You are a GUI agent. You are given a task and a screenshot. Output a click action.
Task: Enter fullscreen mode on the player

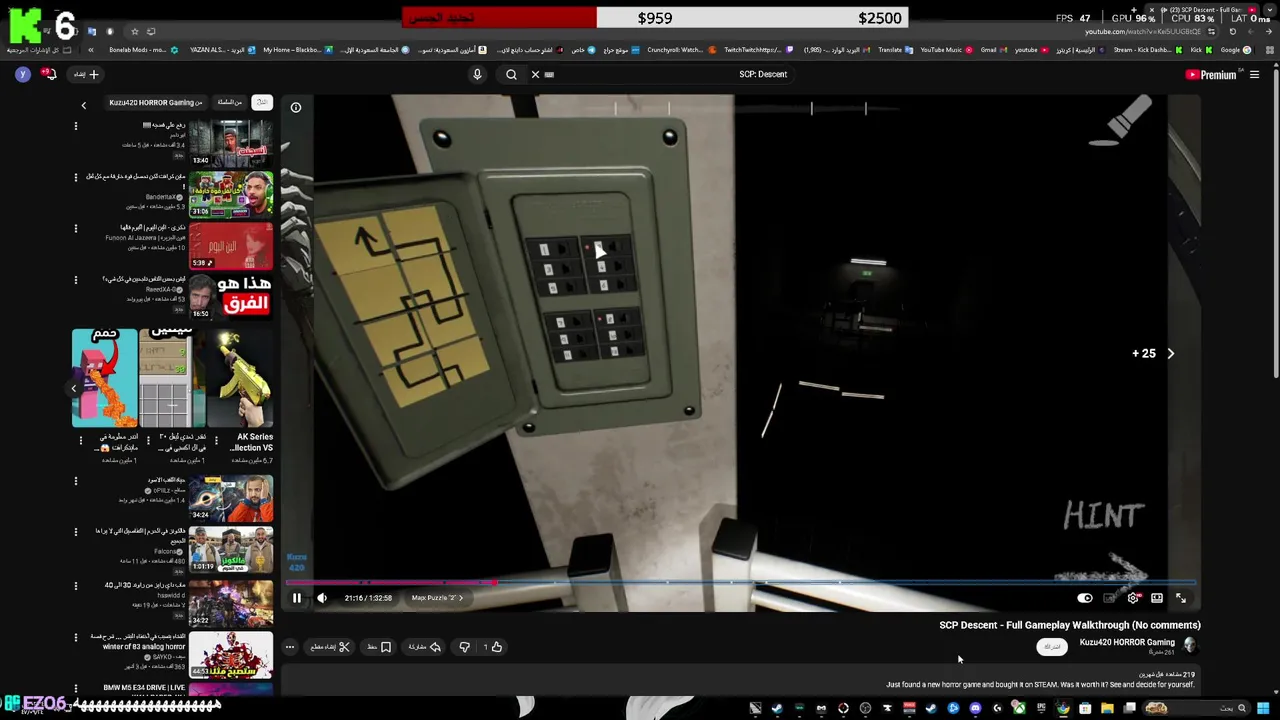click(1181, 598)
